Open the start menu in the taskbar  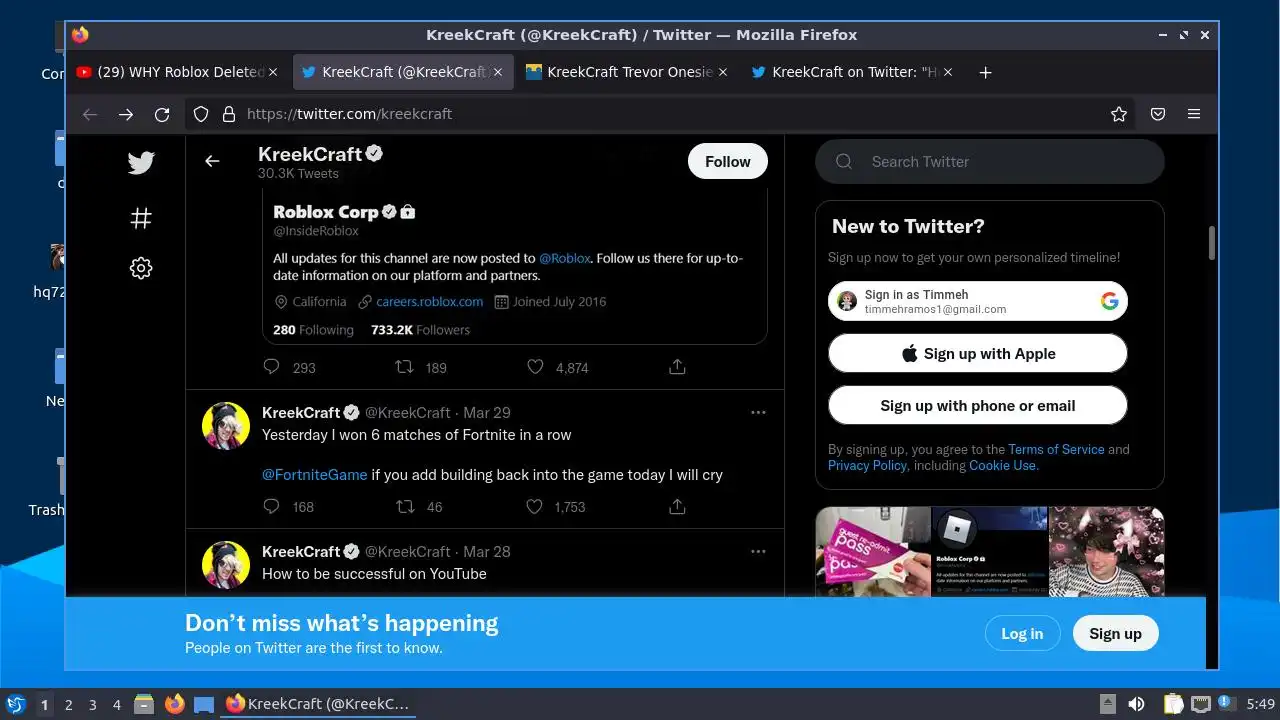coord(15,704)
